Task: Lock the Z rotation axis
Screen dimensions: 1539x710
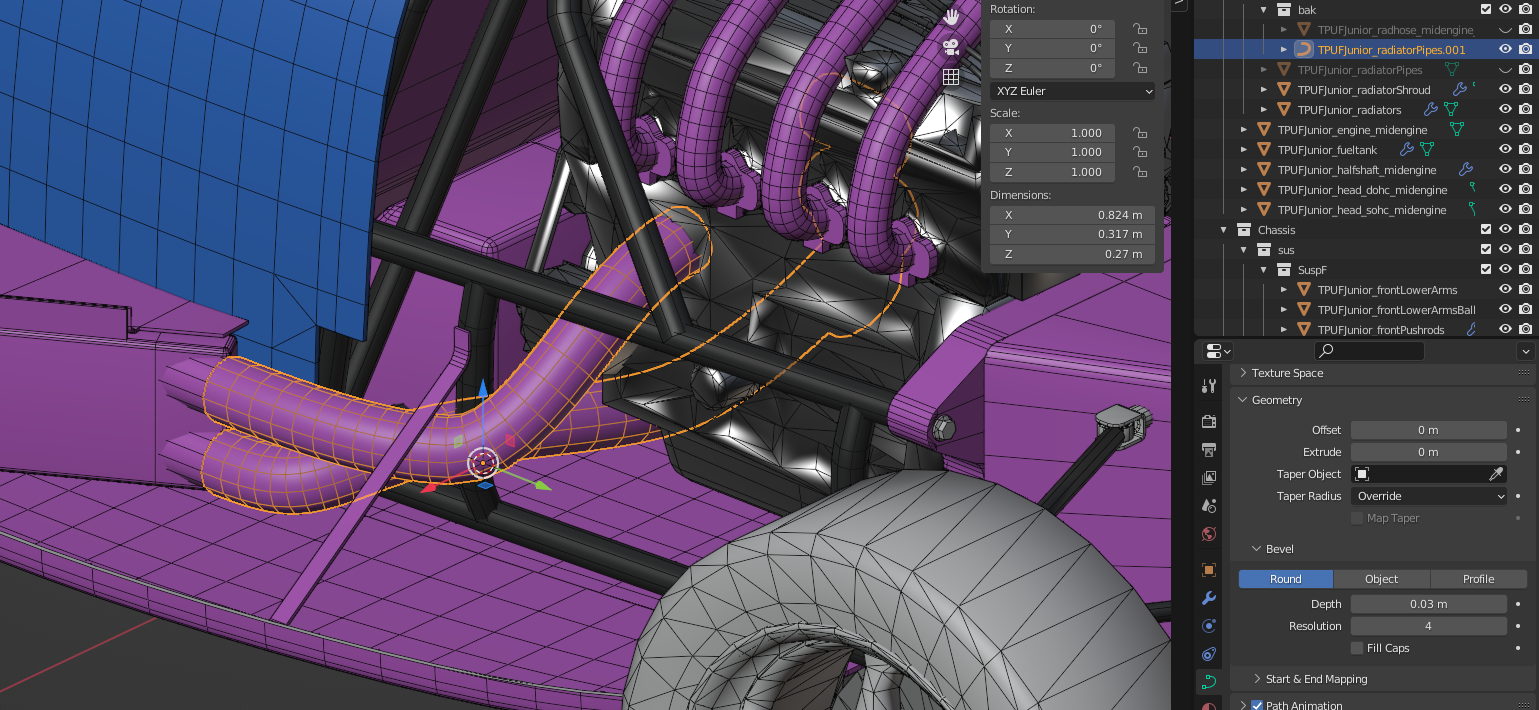Action: [1139, 68]
